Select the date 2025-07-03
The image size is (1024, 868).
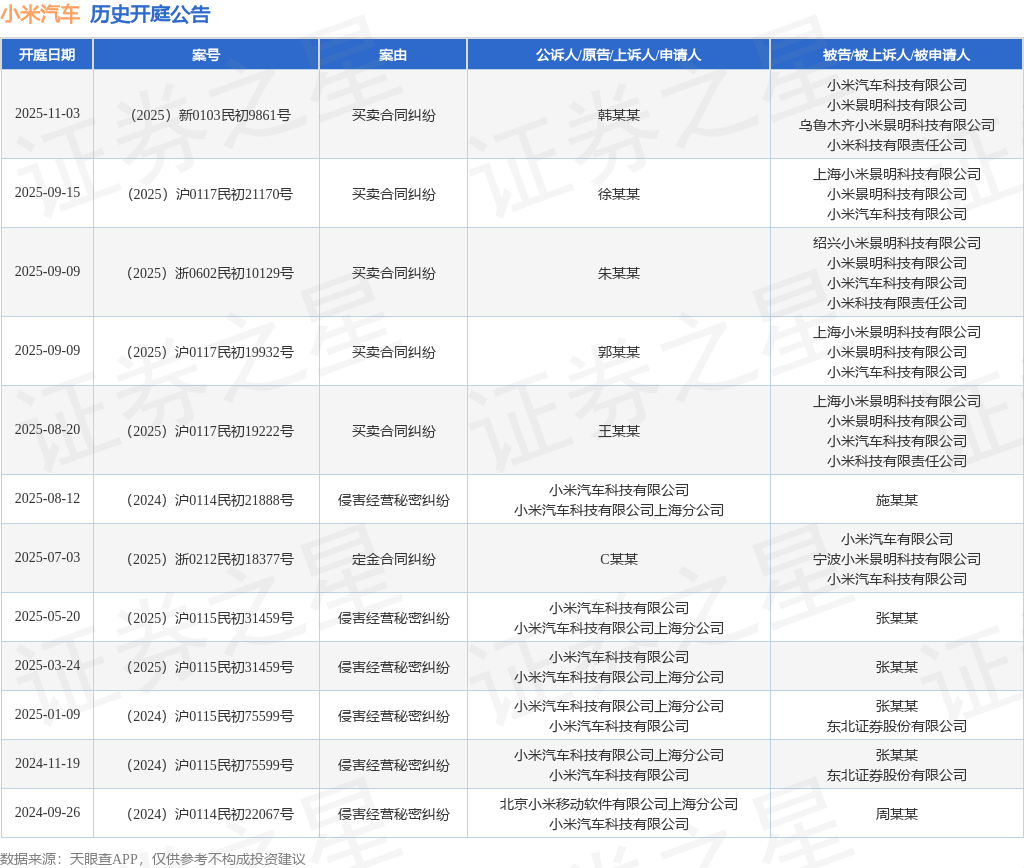(48, 558)
